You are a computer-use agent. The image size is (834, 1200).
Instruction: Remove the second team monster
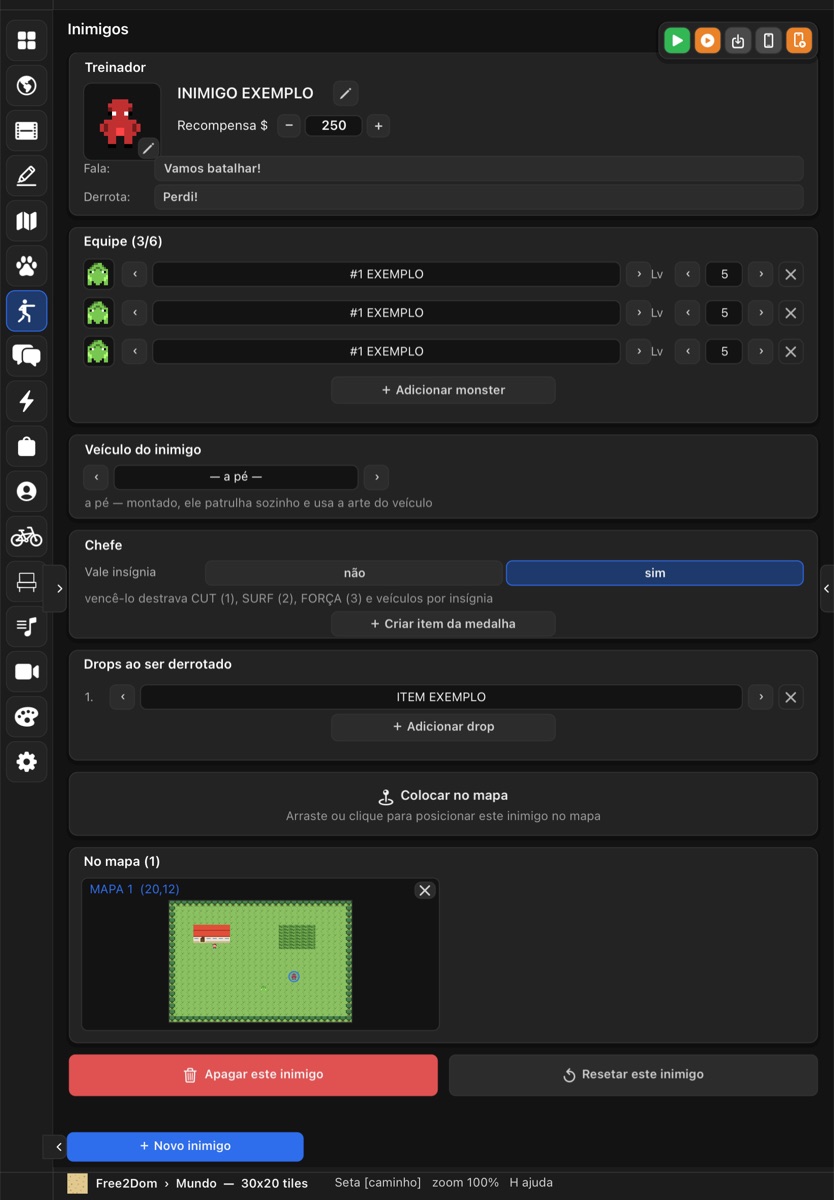(x=791, y=313)
